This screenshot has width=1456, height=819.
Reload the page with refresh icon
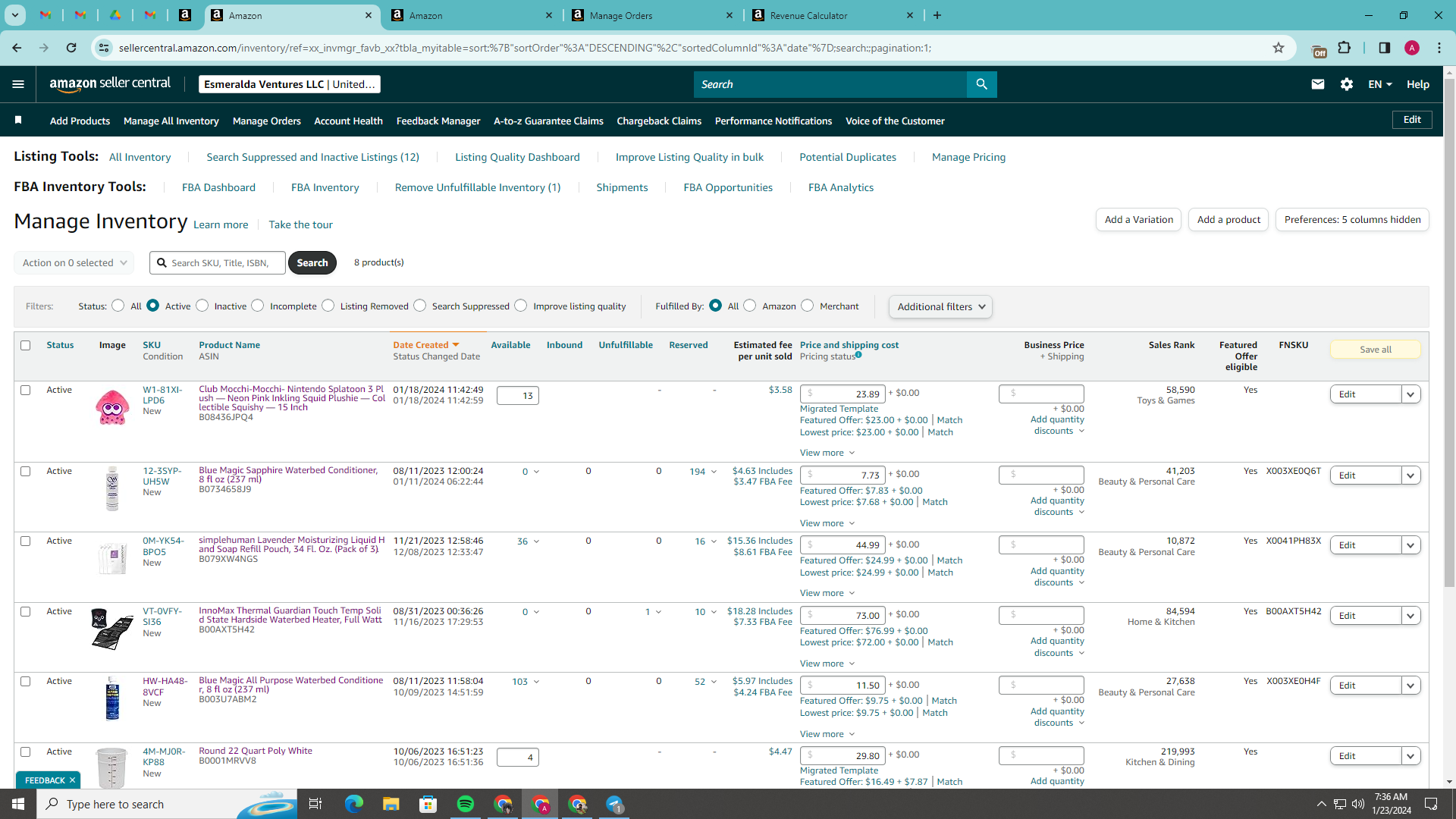(x=71, y=48)
